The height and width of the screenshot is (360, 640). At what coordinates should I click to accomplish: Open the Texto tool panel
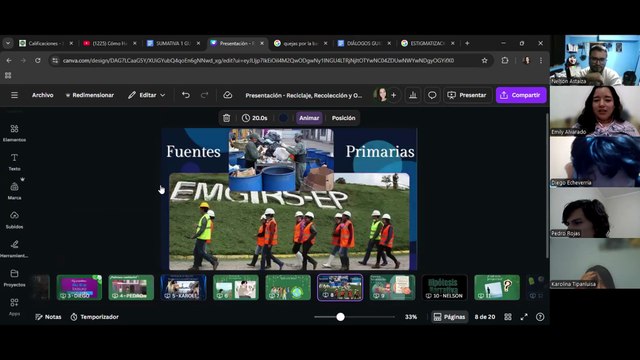coord(14,162)
